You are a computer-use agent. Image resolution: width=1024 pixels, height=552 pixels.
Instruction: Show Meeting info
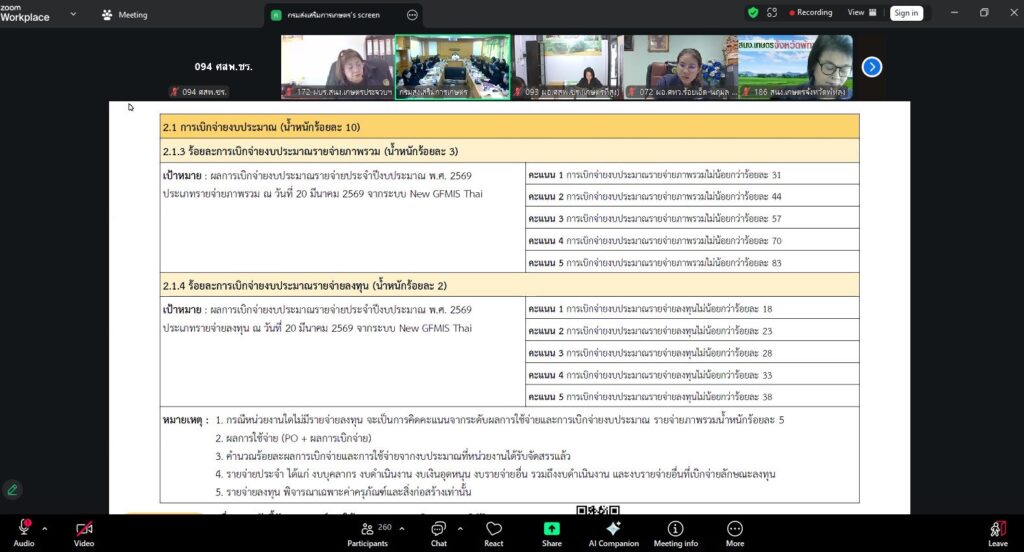[675, 530]
